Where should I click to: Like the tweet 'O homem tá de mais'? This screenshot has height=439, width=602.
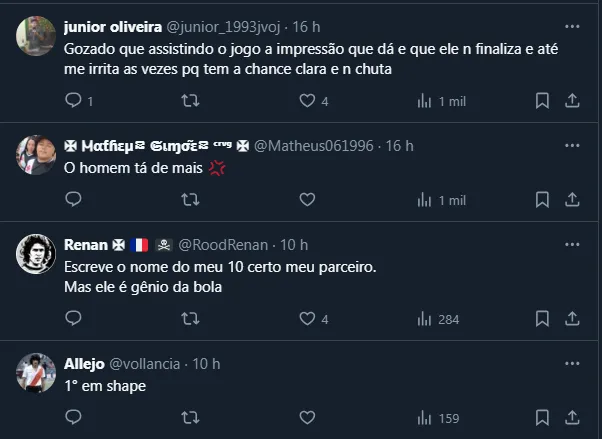pyautogui.click(x=308, y=200)
